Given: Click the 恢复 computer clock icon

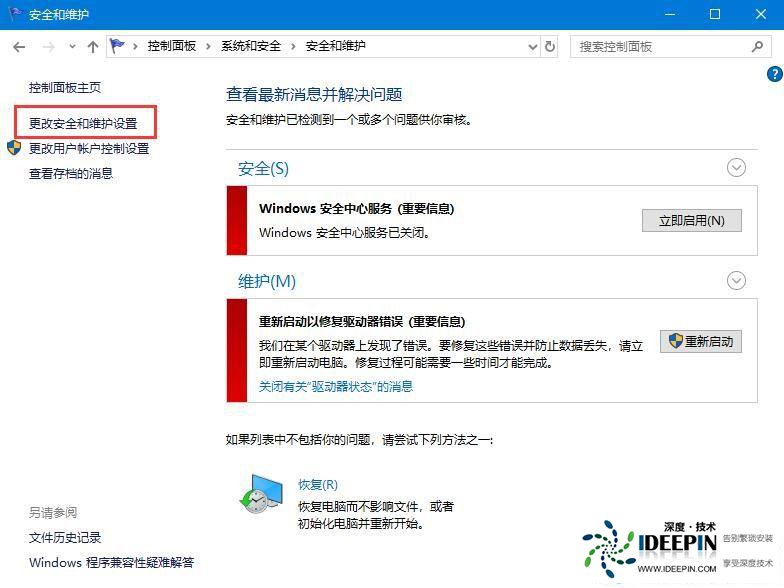Looking at the screenshot, I should (x=261, y=494).
